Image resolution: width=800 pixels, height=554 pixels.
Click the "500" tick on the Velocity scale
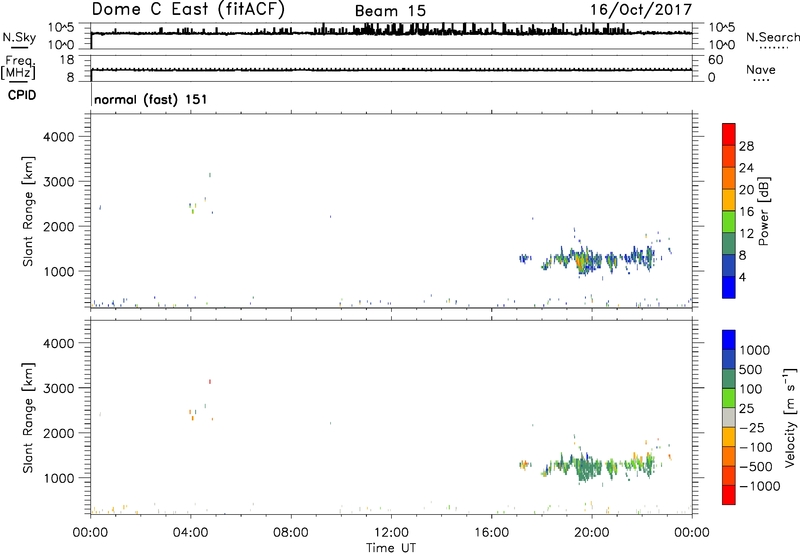click(751, 370)
